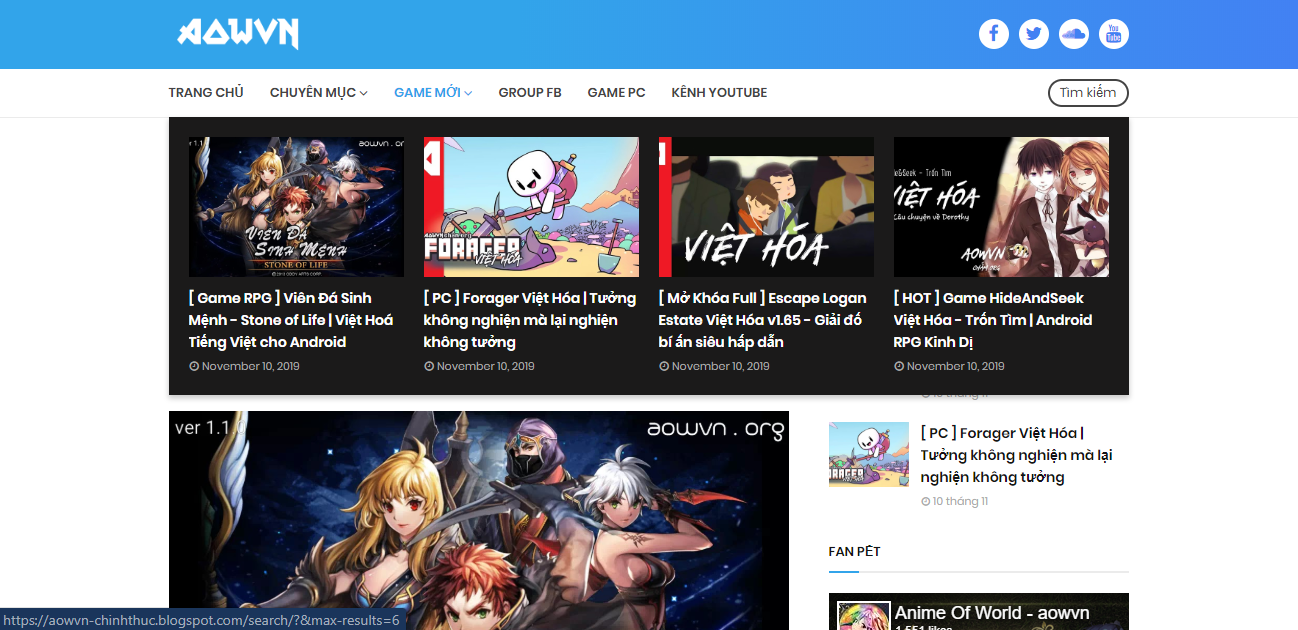Viewport: 1298px width, 630px height.
Task: Click the FAN PÊT section heading
Action: pyautogui.click(x=855, y=551)
